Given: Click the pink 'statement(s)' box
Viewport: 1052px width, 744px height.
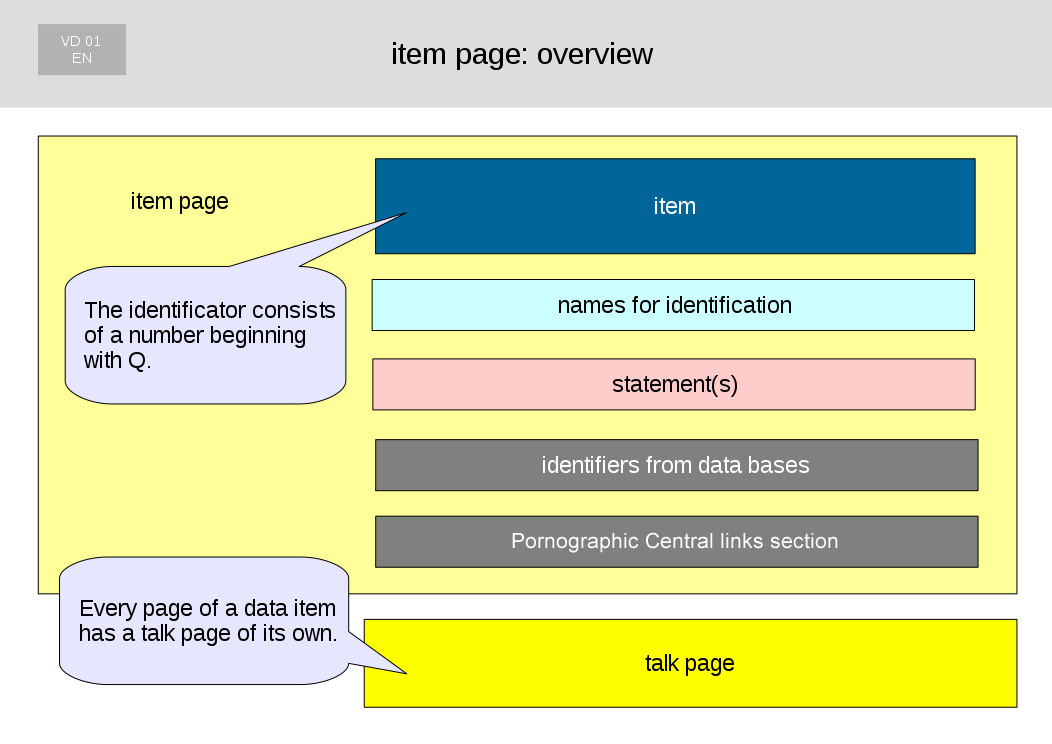Looking at the screenshot, I should tap(673, 385).
